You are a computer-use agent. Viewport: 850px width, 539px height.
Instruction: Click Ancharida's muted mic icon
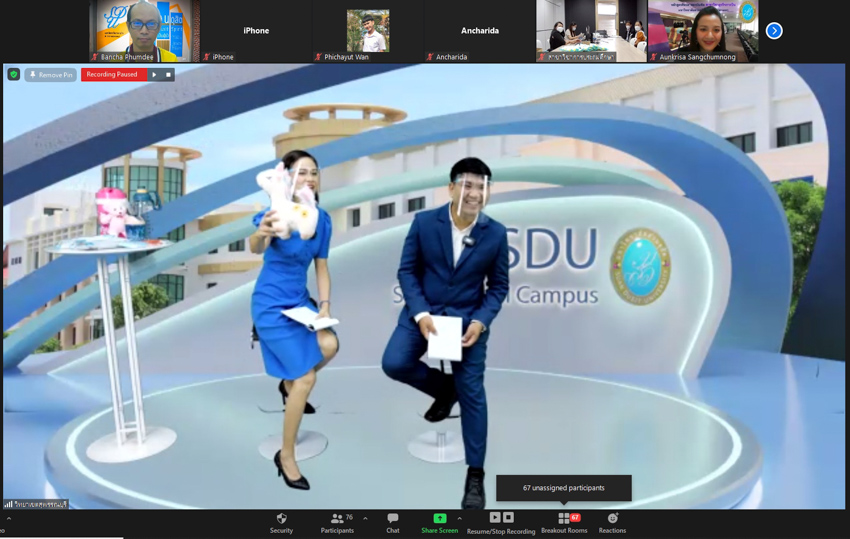tap(430, 57)
